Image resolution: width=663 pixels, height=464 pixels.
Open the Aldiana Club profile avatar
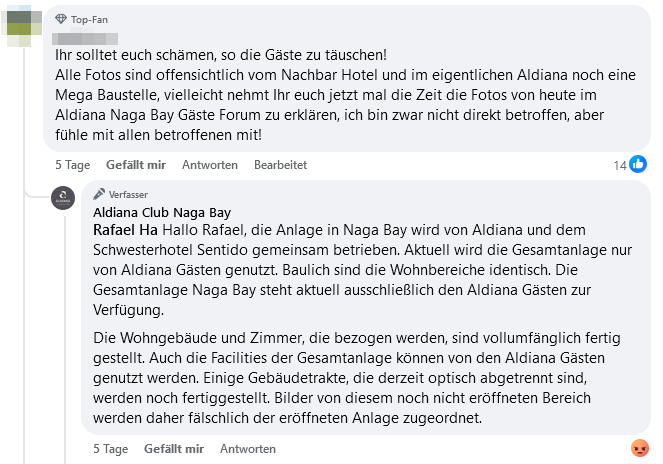tap(63, 198)
